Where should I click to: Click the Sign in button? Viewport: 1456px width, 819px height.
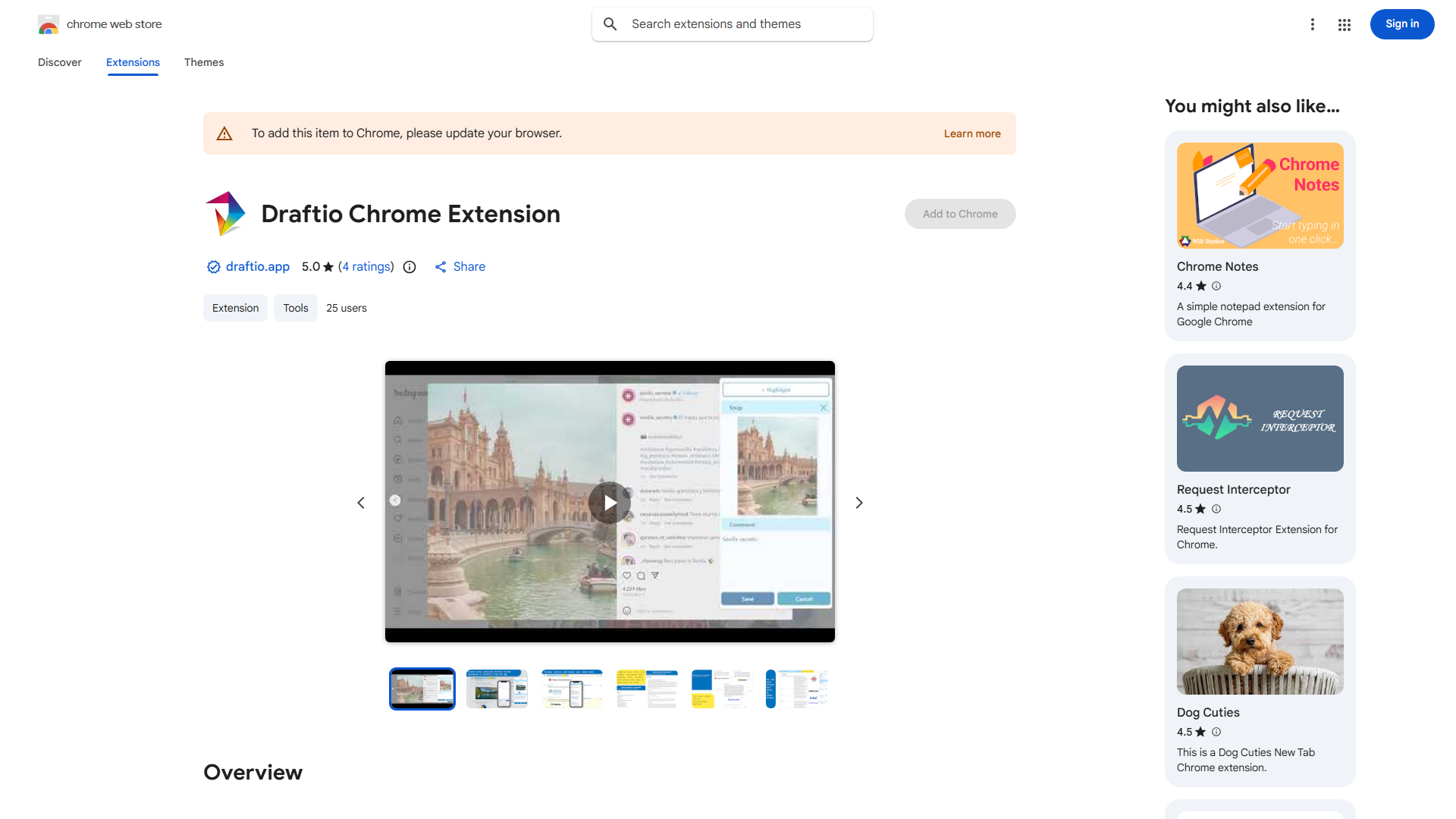point(1401,24)
